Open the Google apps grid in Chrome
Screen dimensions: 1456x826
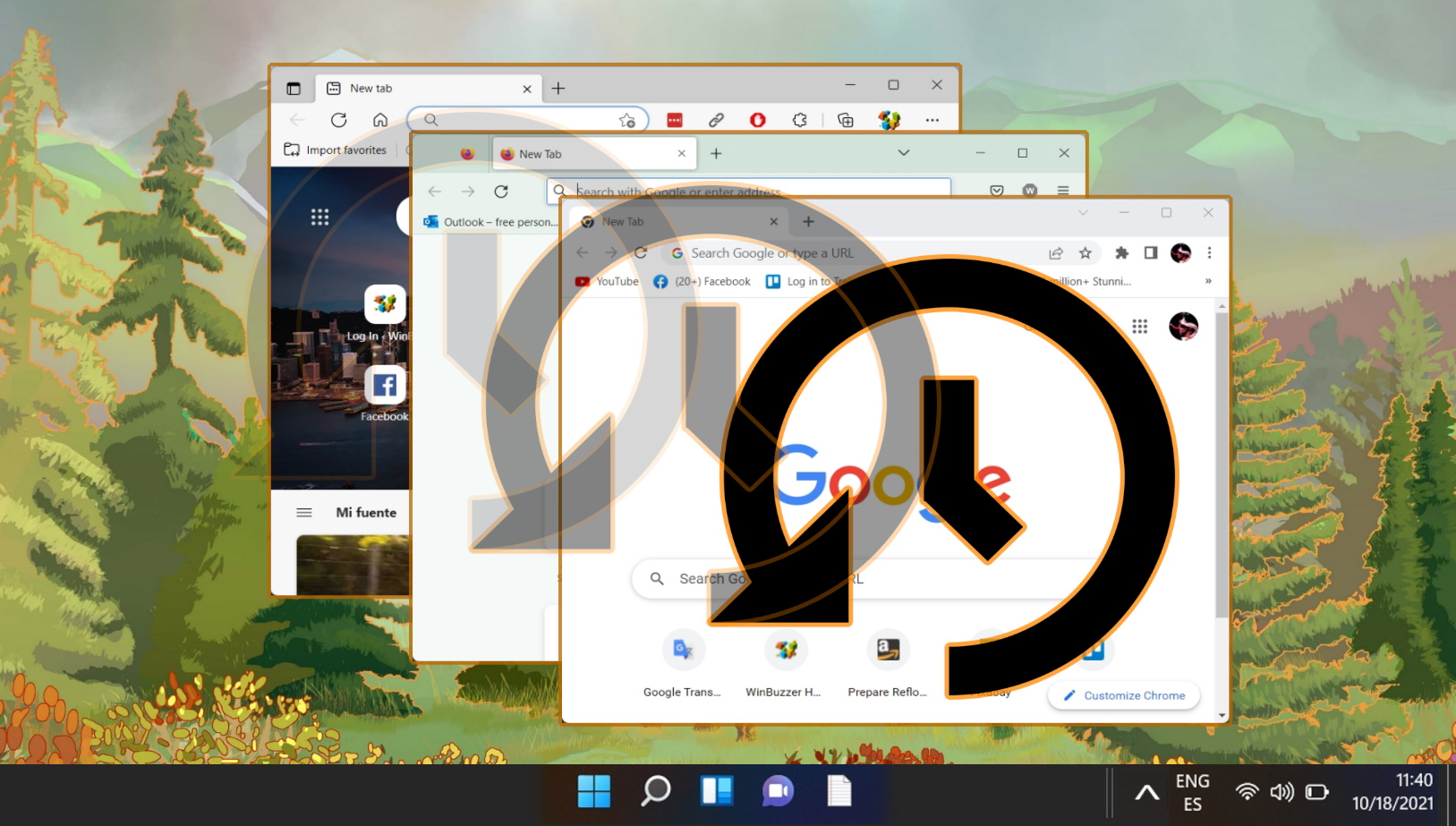coord(1139,327)
